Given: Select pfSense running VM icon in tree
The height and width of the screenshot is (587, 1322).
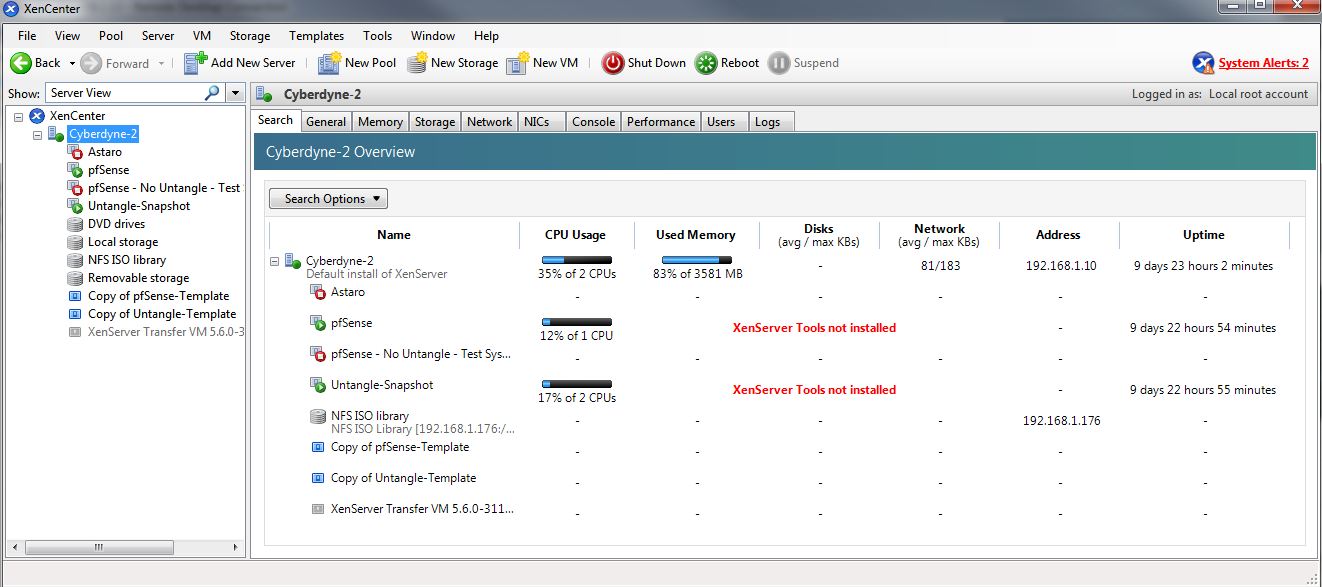Looking at the screenshot, I should 76,170.
